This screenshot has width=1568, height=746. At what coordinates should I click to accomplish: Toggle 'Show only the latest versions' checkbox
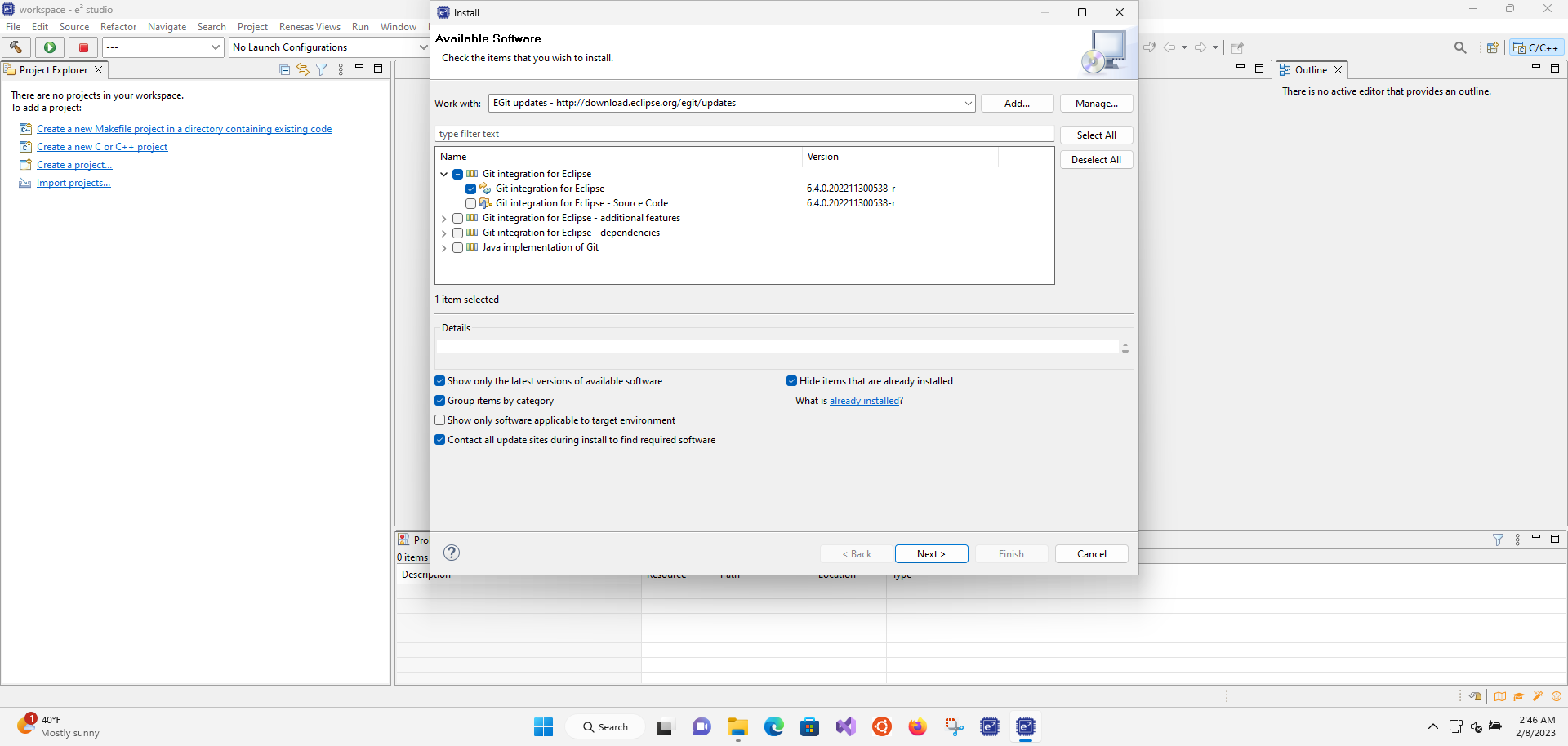click(x=440, y=381)
